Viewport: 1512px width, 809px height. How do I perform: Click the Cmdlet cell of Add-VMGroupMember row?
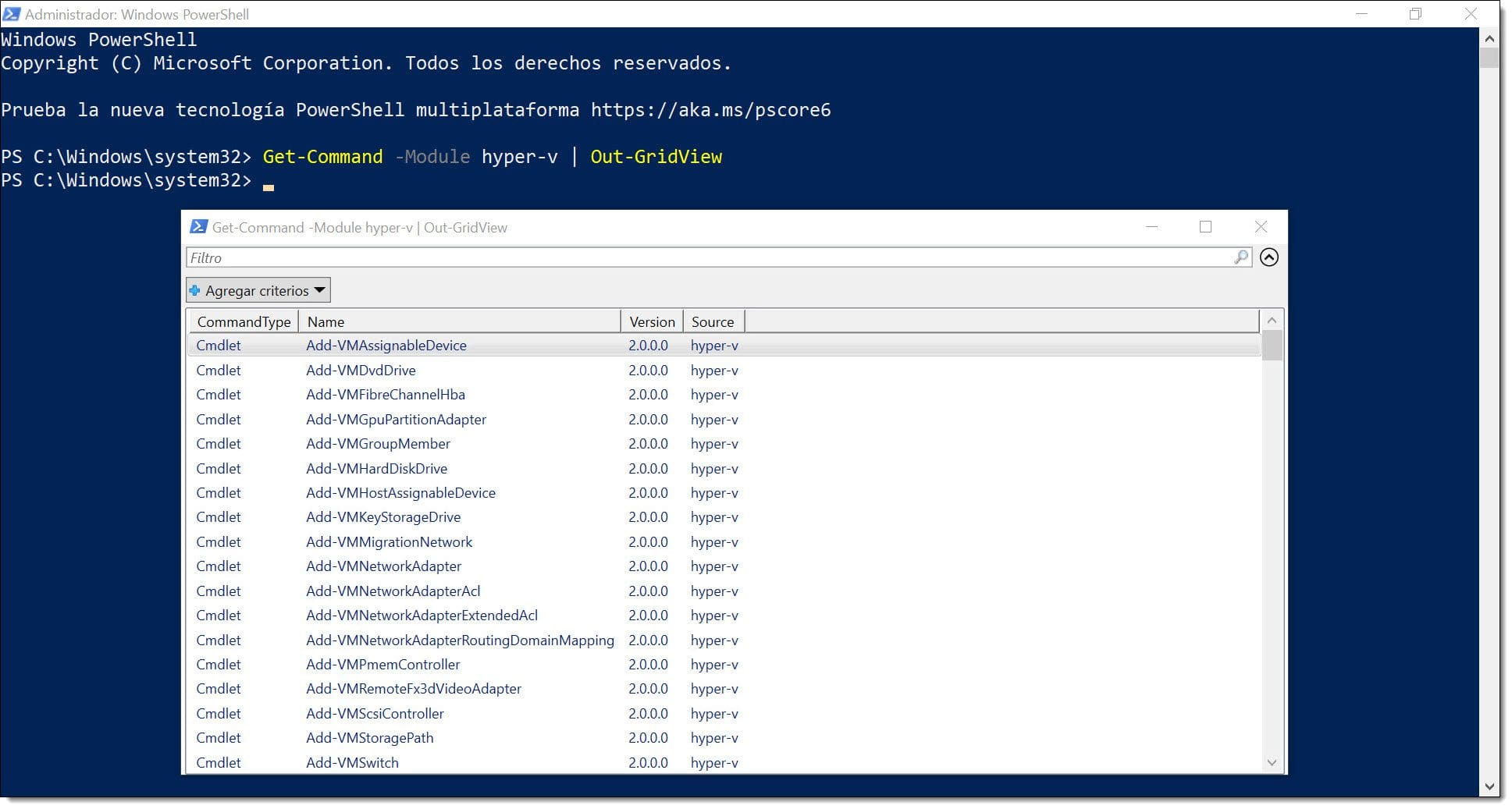coord(219,444)
